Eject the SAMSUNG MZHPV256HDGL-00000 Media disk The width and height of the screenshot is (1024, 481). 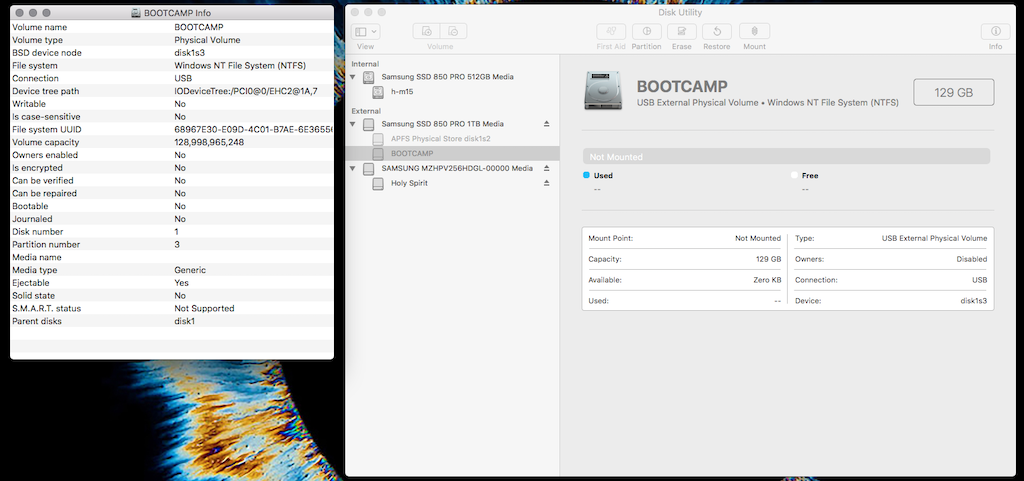click(547, 168)
